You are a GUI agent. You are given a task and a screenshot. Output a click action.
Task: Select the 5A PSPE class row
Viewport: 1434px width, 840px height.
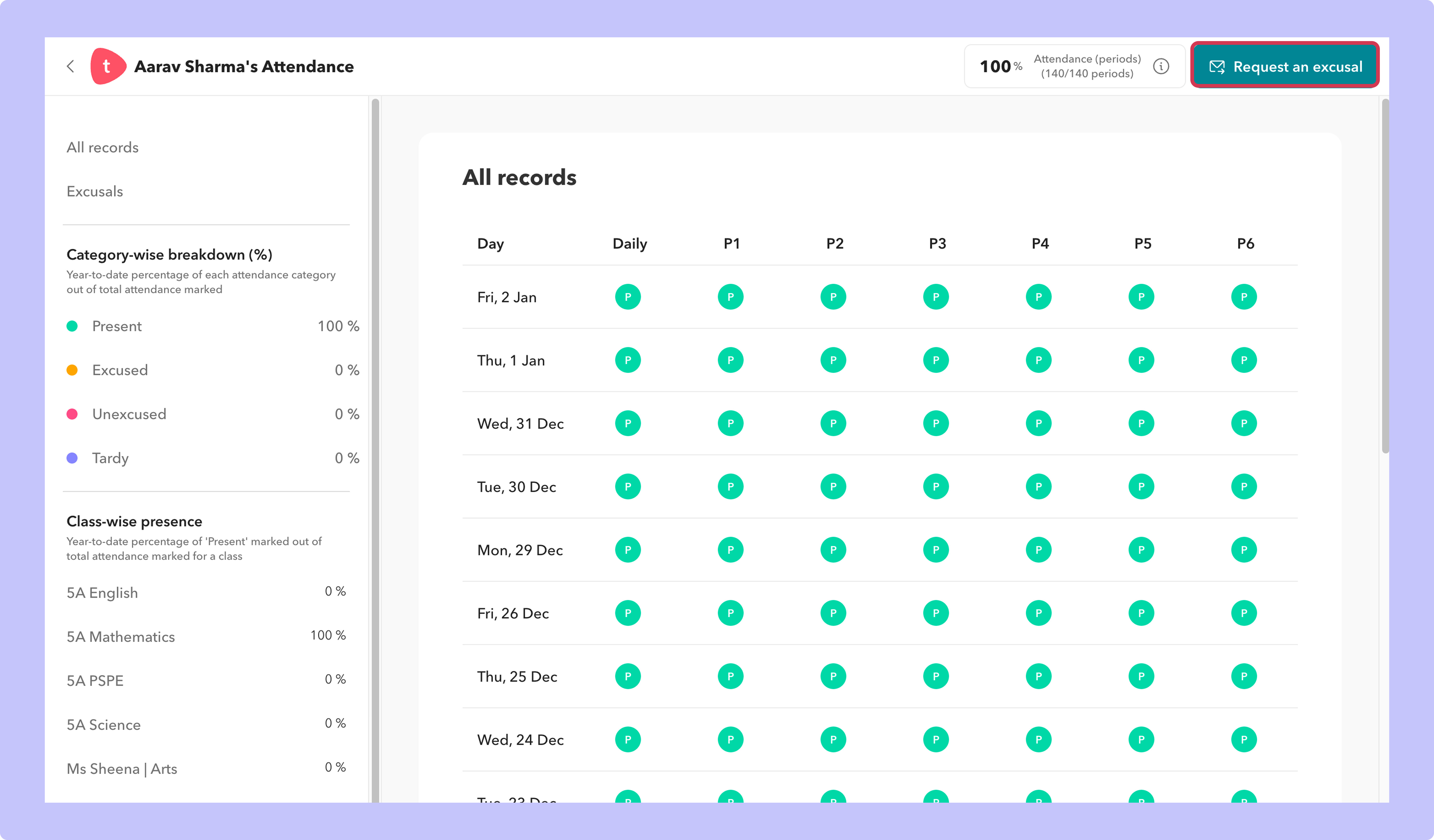click(206, 680)
